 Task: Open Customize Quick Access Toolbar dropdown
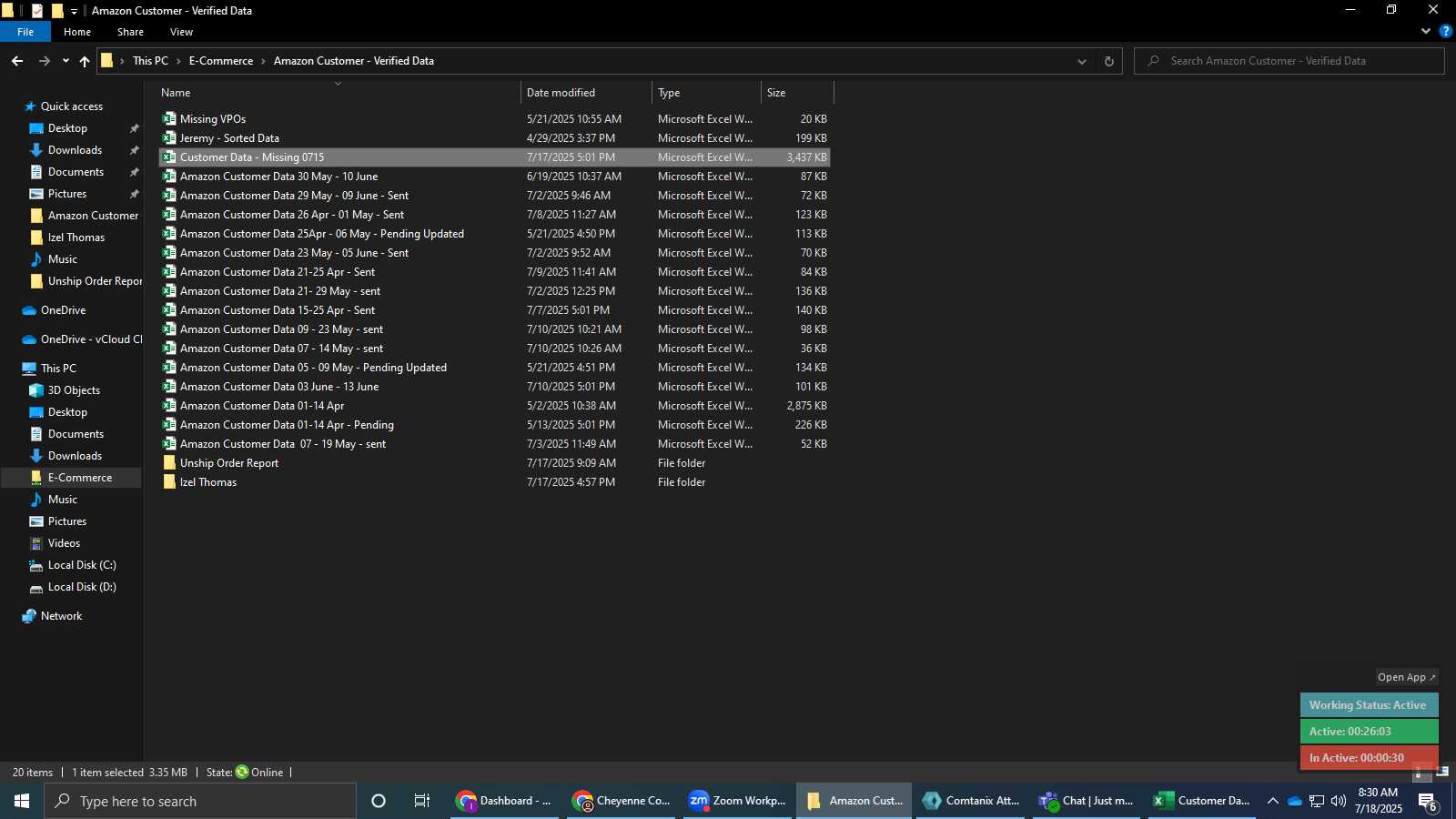click(x=74, y=11)
